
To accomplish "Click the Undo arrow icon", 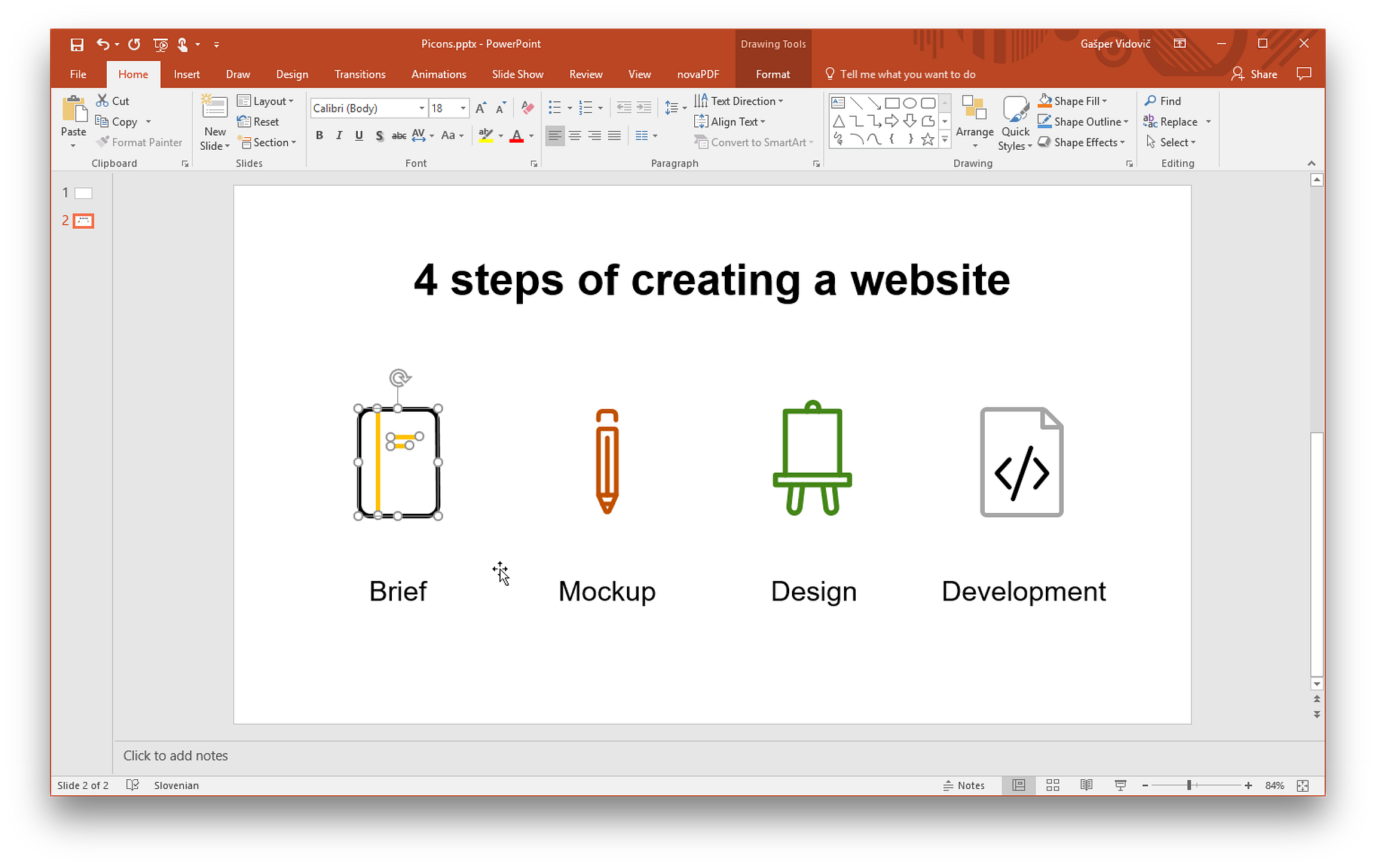I will [103, 44].
